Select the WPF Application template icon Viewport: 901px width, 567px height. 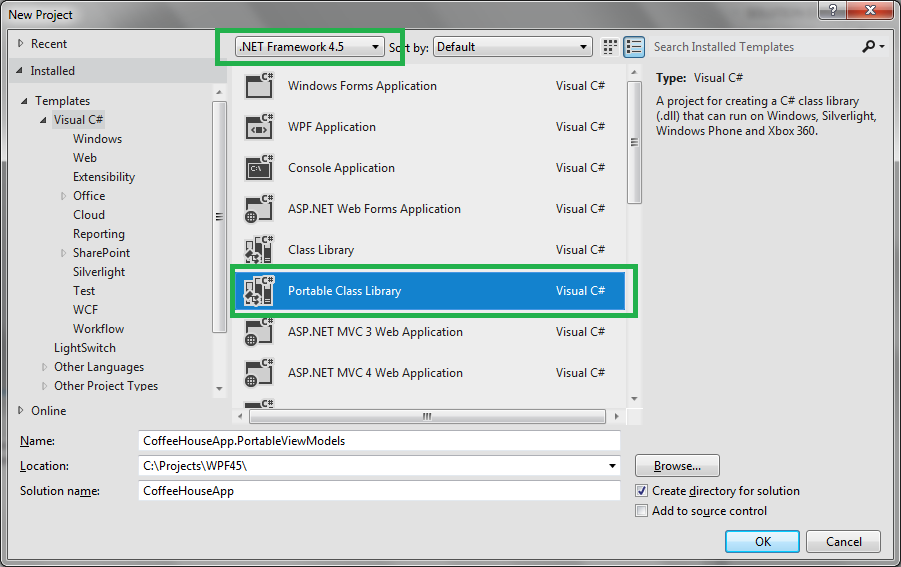click(x=259, y=127)
